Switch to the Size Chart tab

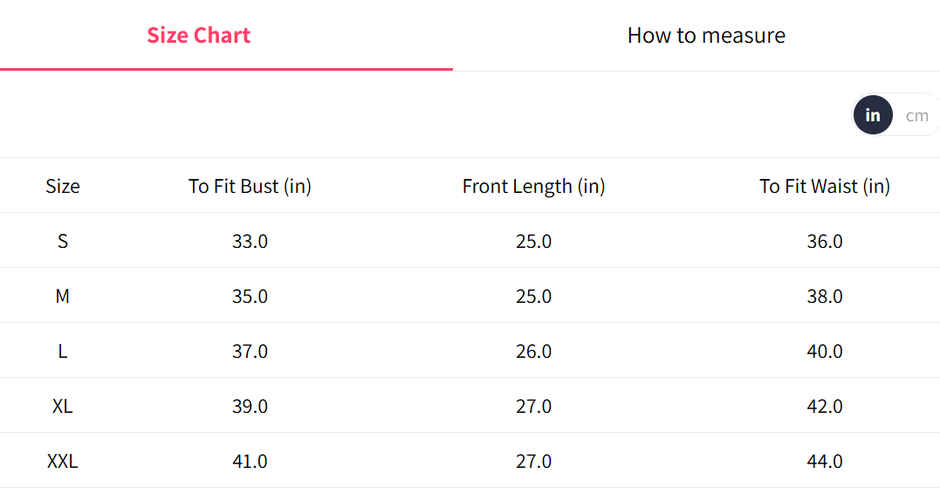coord(198,36)
